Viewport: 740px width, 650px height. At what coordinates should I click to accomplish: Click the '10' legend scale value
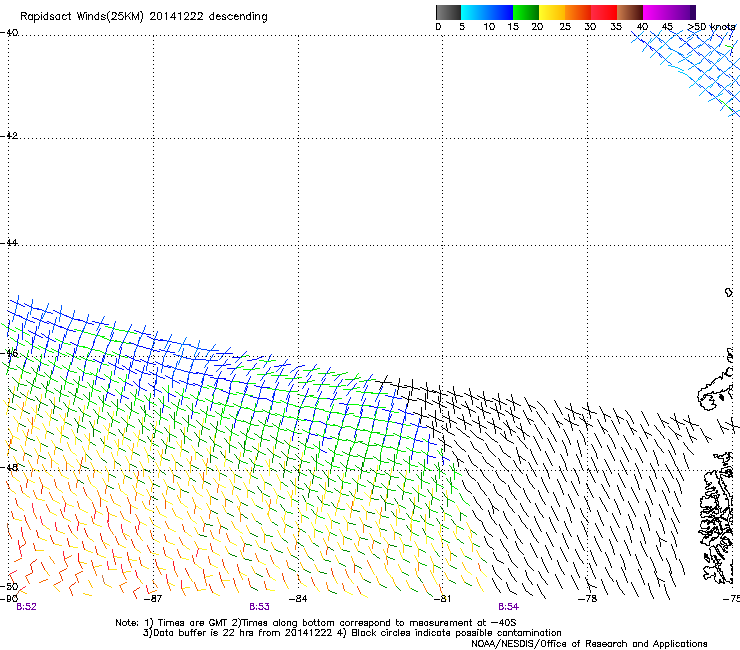pos(489,27)
